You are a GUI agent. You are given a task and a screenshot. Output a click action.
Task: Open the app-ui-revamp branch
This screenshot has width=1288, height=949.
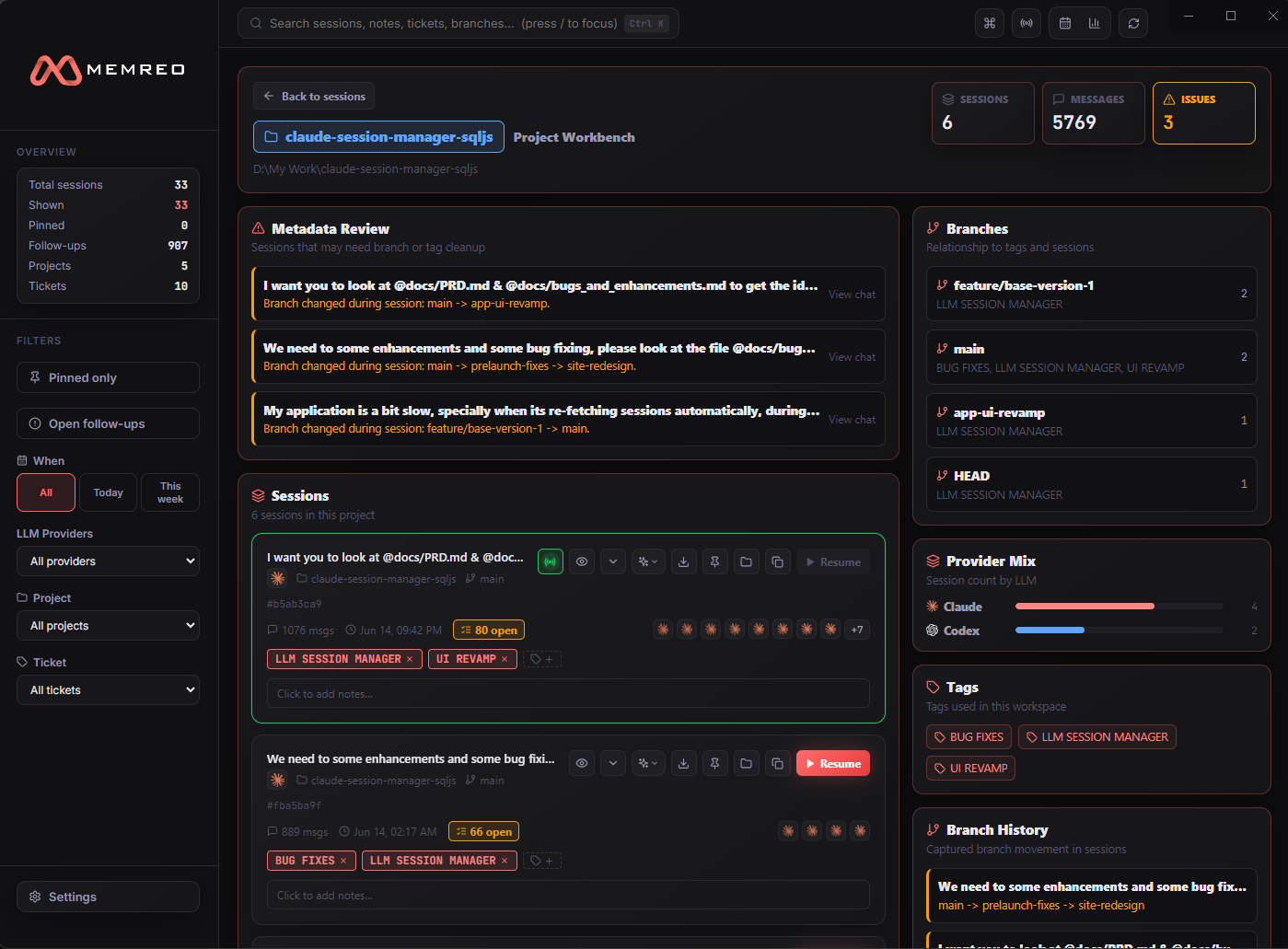click(1092, 422)
